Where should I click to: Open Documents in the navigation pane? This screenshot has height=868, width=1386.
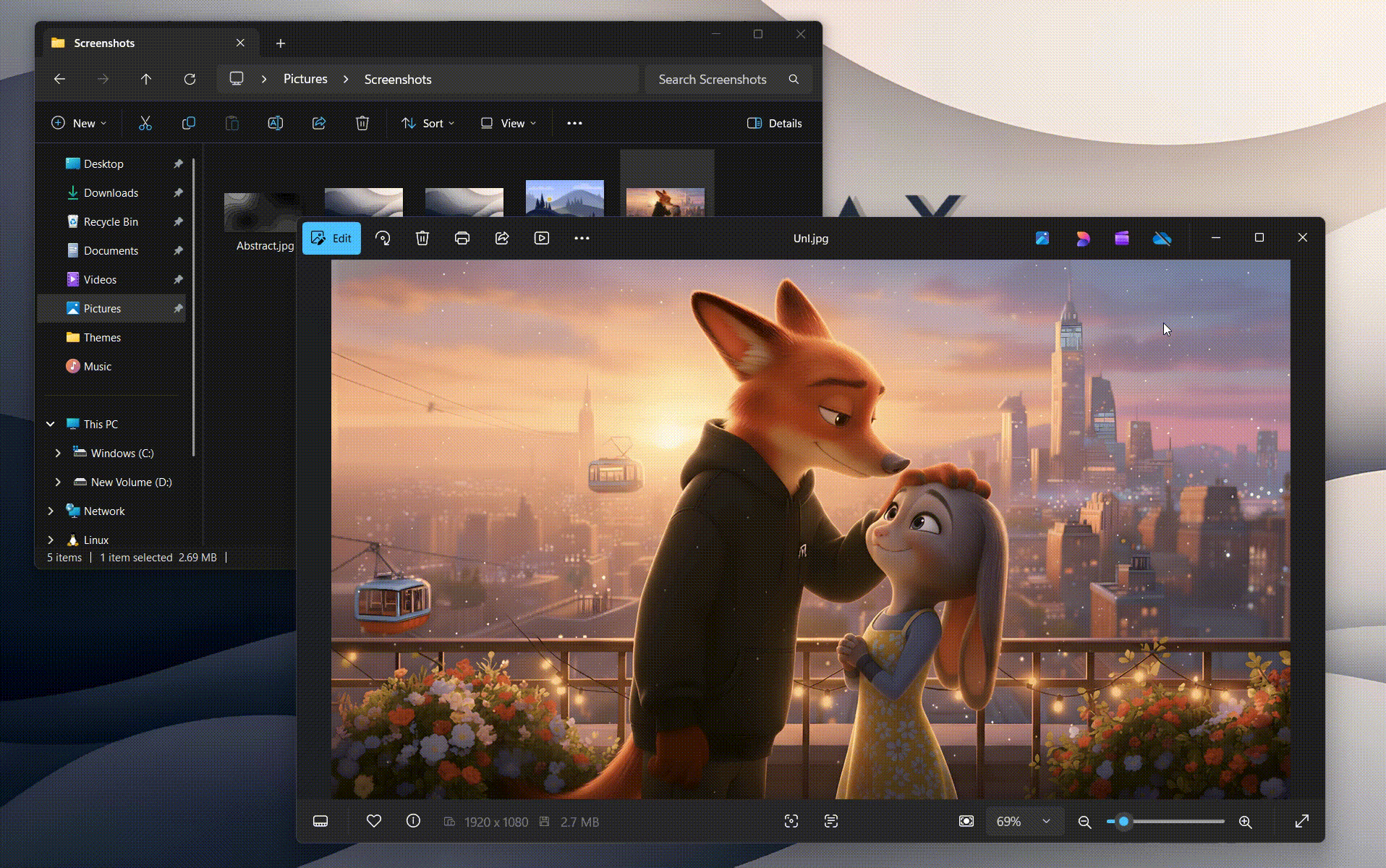111,250
